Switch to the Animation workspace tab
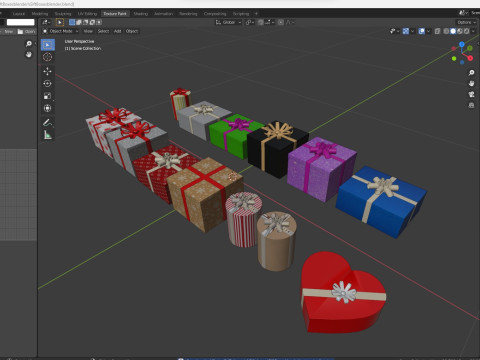Screen dimensions: 480x360 [164, 14]
